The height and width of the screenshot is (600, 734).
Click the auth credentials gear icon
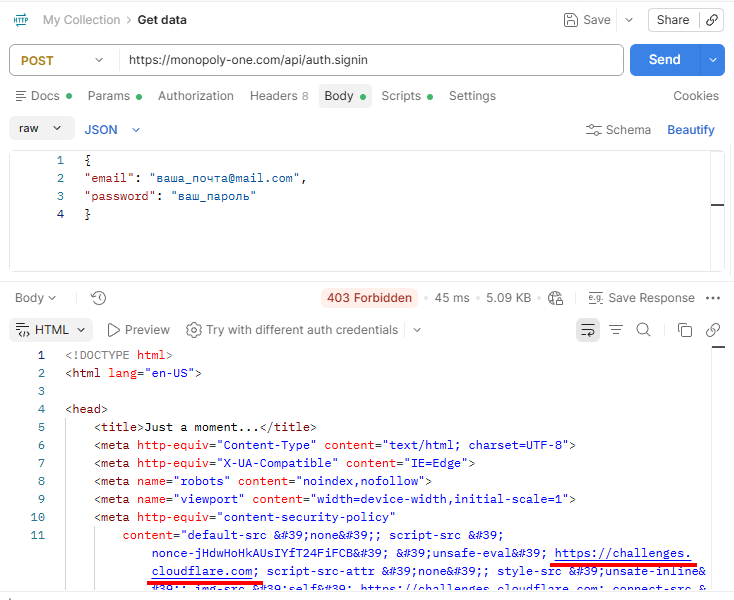pyautogui.click(x=193, y=330)
